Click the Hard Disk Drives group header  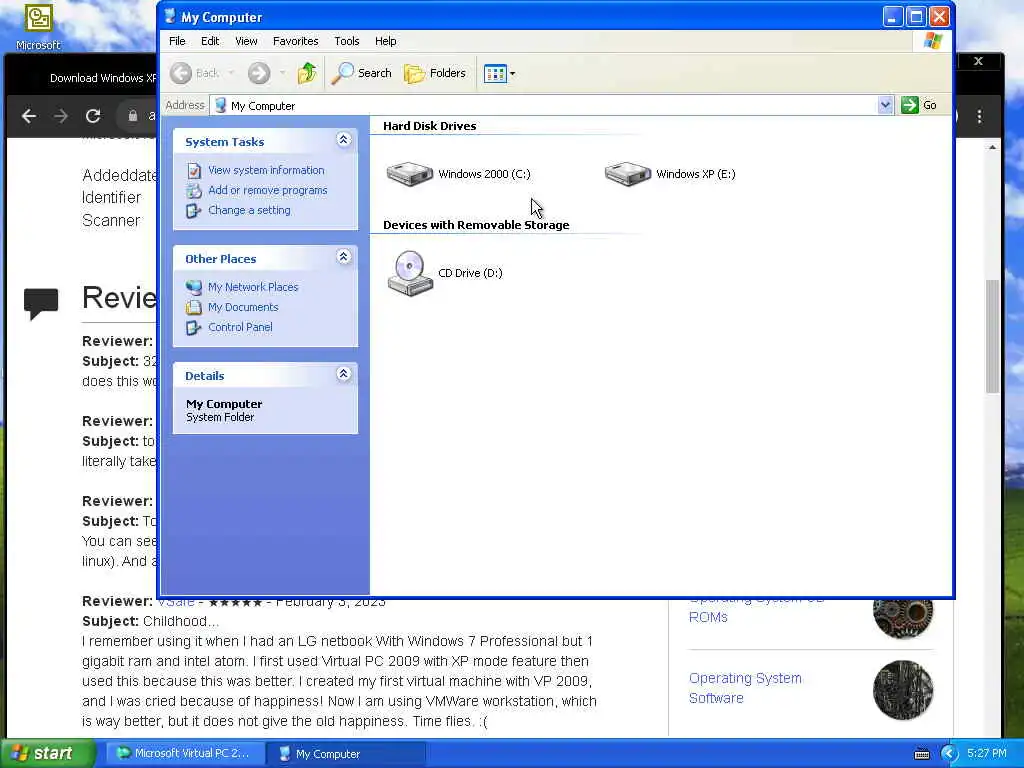(429, 126)
